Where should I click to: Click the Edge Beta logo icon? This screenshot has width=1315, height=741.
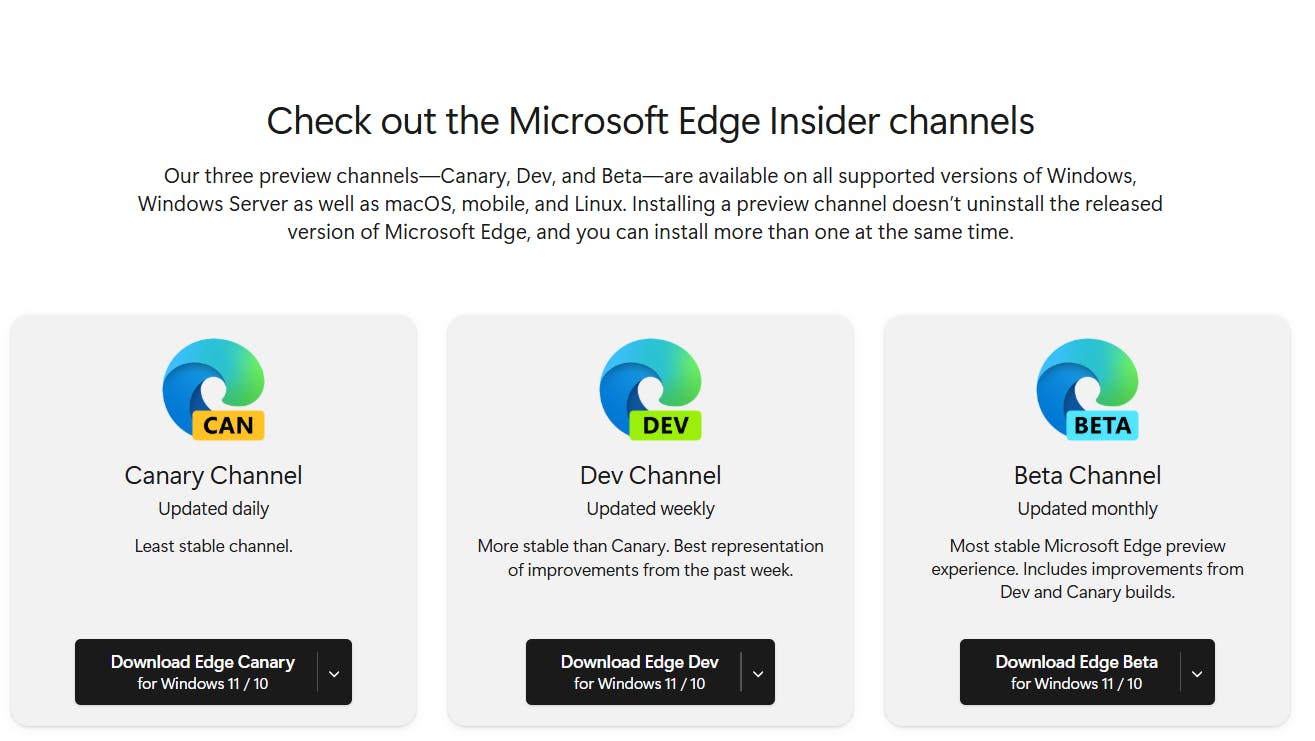pyautogui.click(x=1087, y=389)
